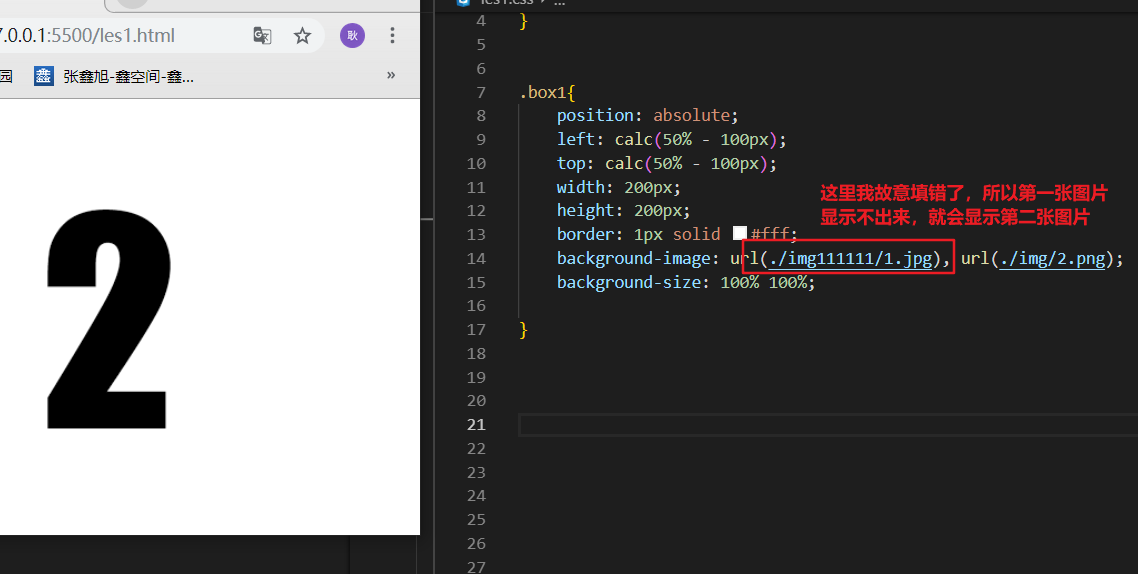The width and height of the screenshot is (1138, 574).
Task: Open the purple Chrome profile avatar
Action: click(352, 36)
